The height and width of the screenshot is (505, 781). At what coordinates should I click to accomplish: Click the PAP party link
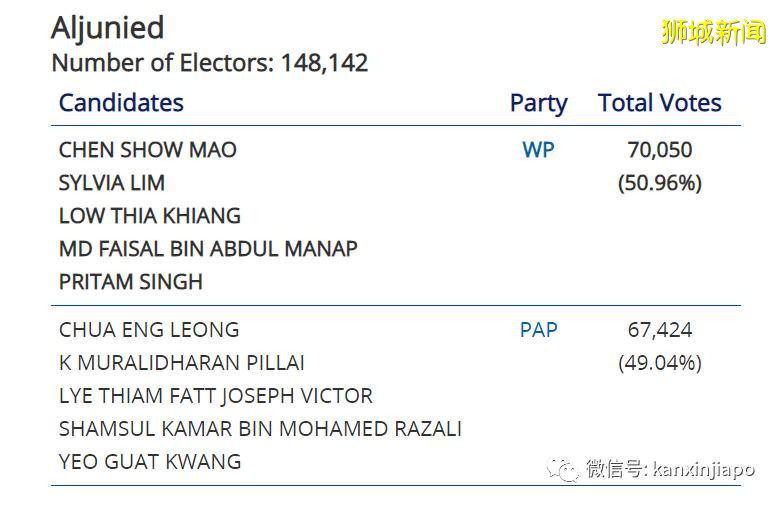pos(538,330)
